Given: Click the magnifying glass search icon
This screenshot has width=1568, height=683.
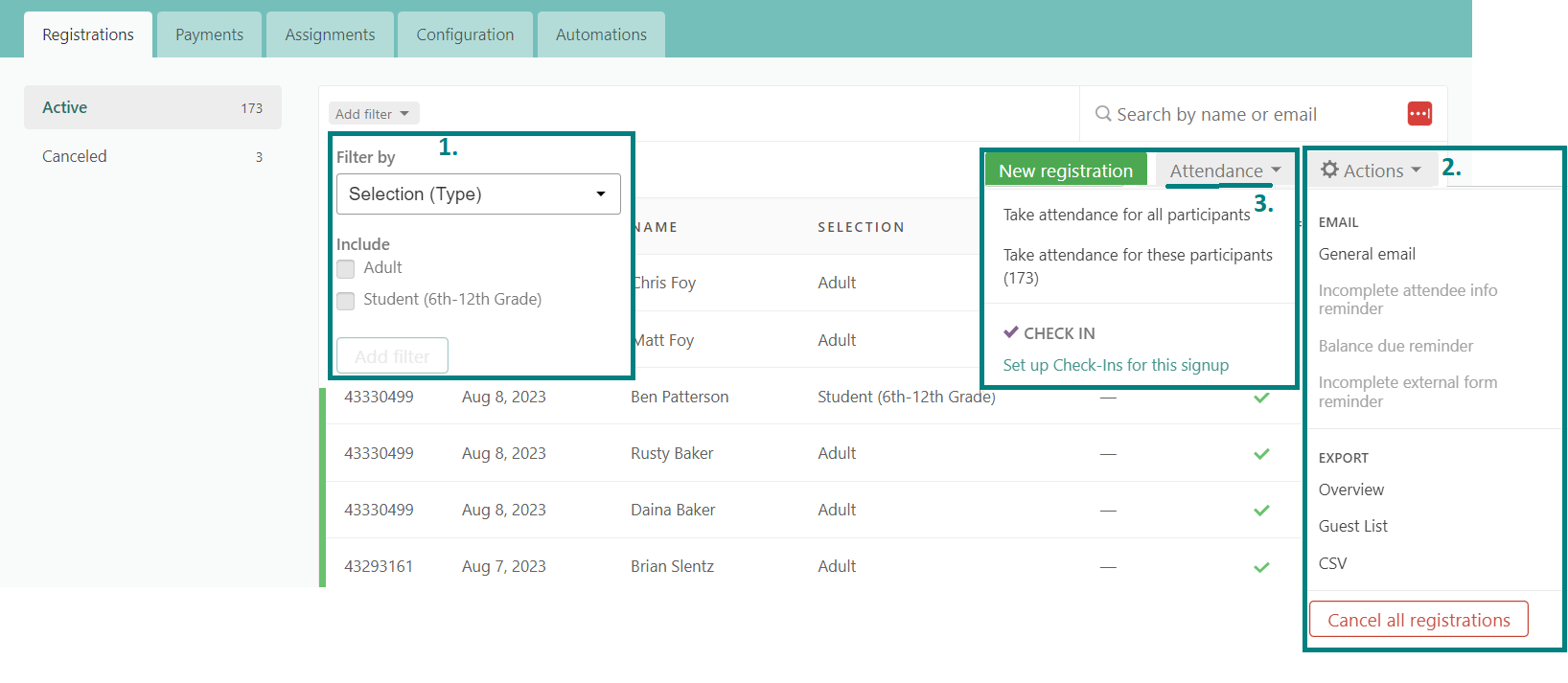Looking at the screenshot, I should (x=1103, y=114).
